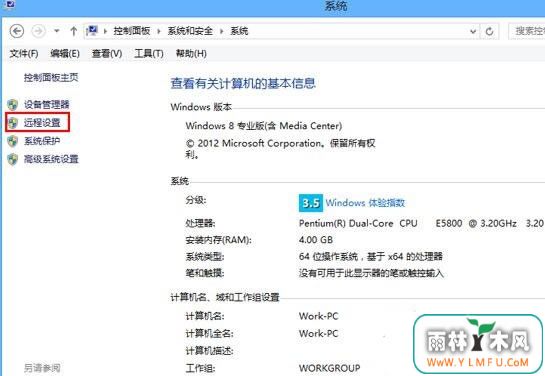Open the 帮助(H) menu
545x376 pixels.
pos(191,54)
